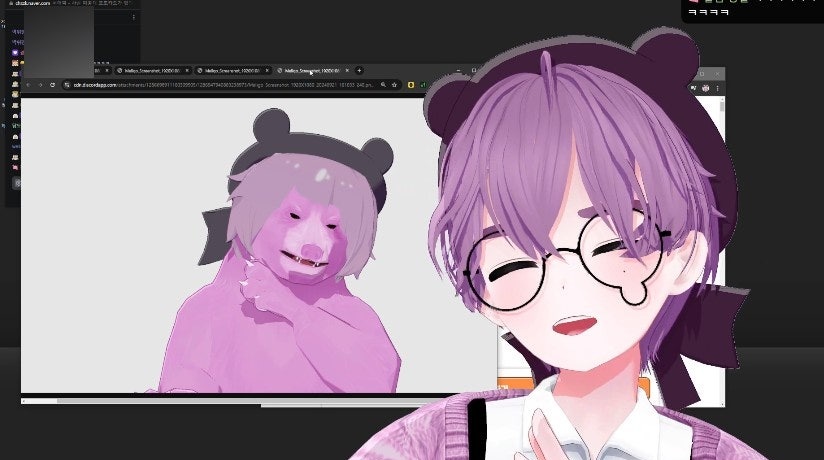Open the gear settings icon in the left sidebar
This screenshot has width=824, height=460.
(16, 183)
